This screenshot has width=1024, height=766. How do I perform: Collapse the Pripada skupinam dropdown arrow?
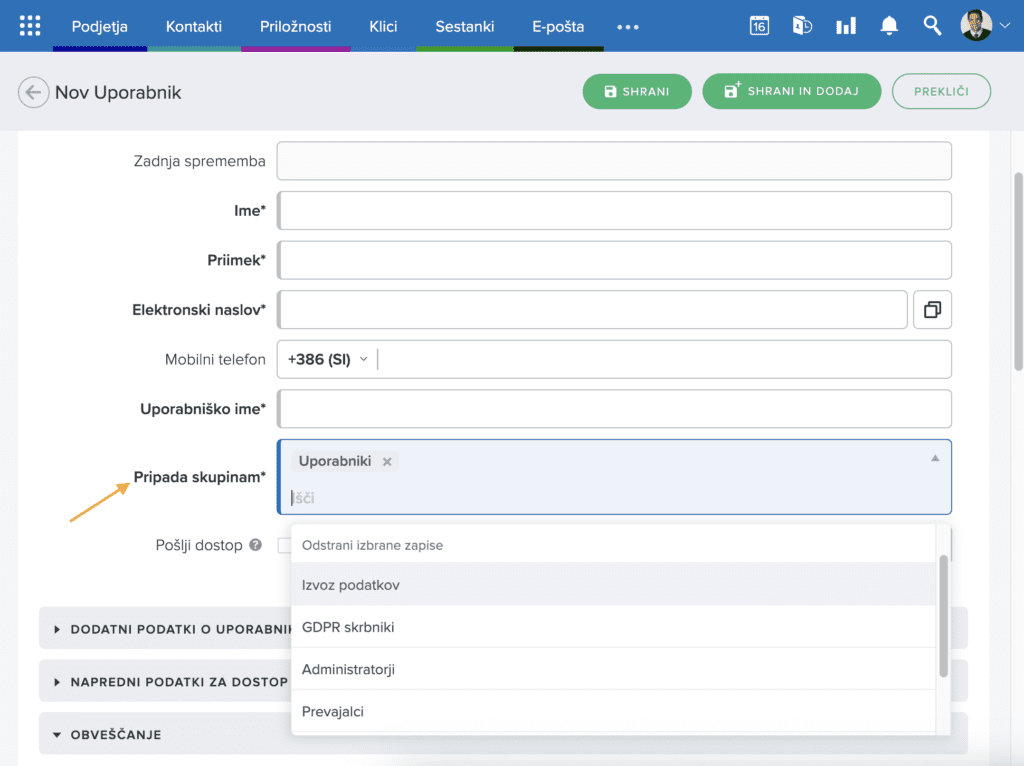pos(935,459)
